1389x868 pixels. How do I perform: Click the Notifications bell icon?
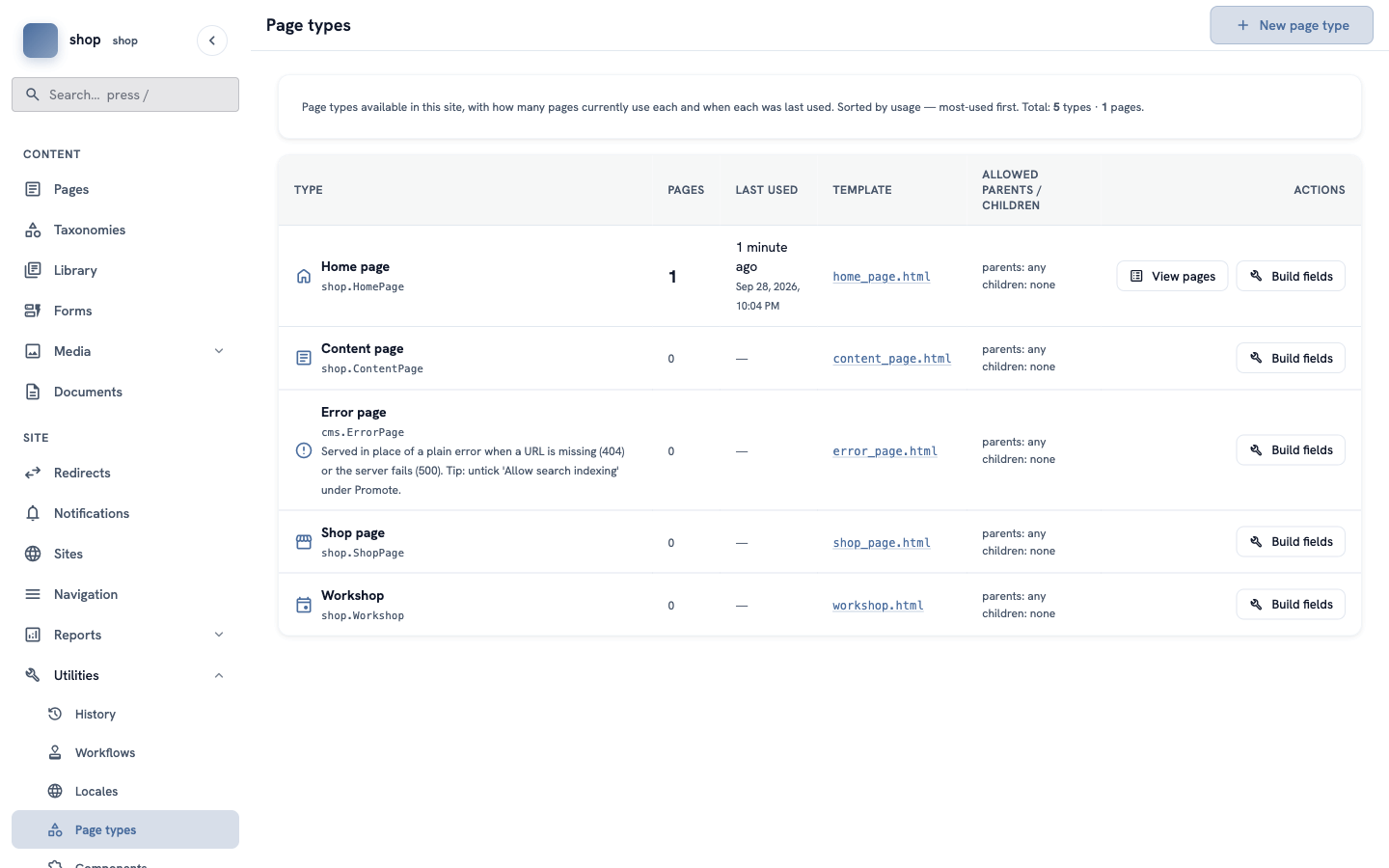[33, 513]
